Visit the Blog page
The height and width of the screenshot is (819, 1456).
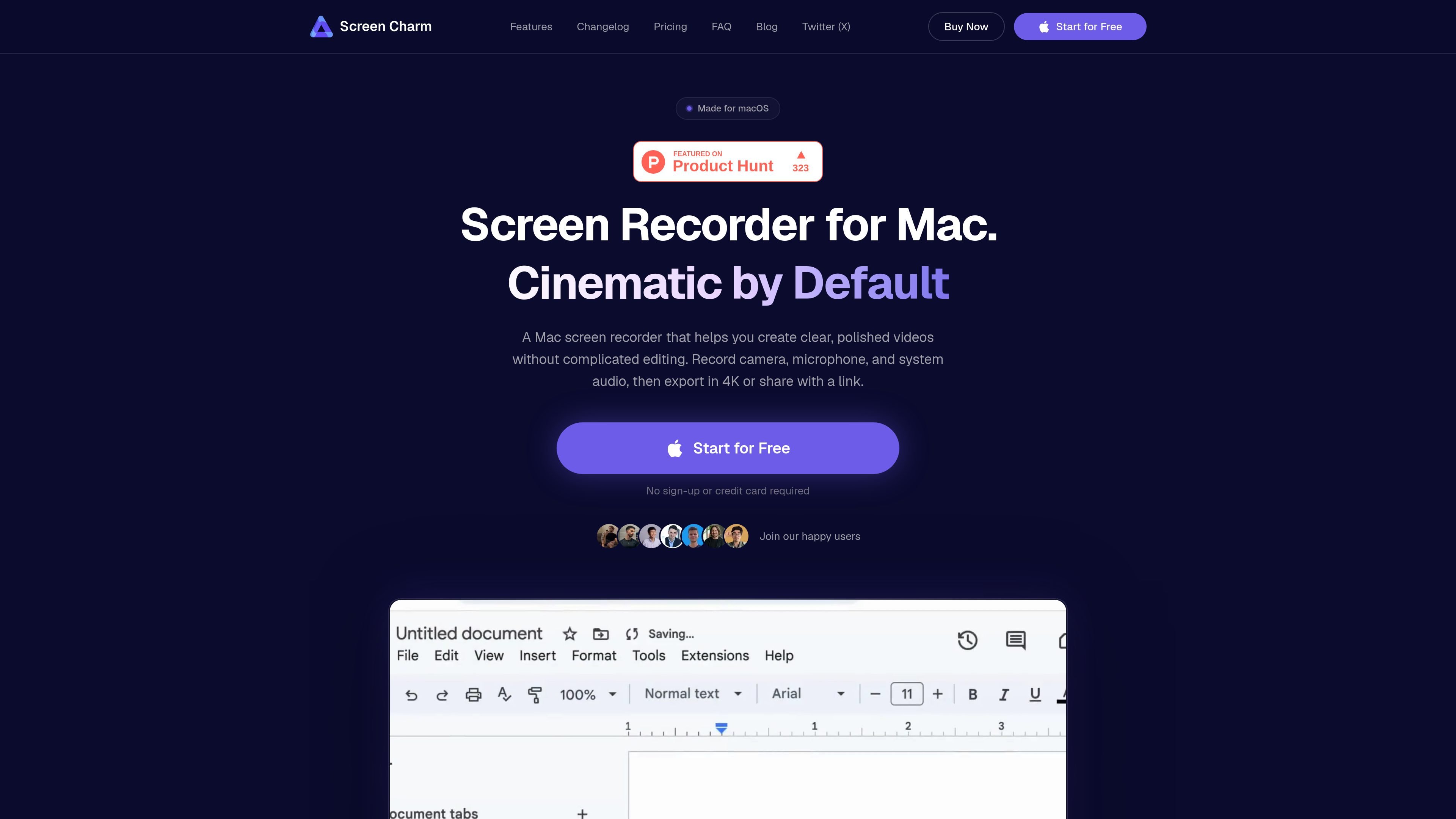coord(766,27)
